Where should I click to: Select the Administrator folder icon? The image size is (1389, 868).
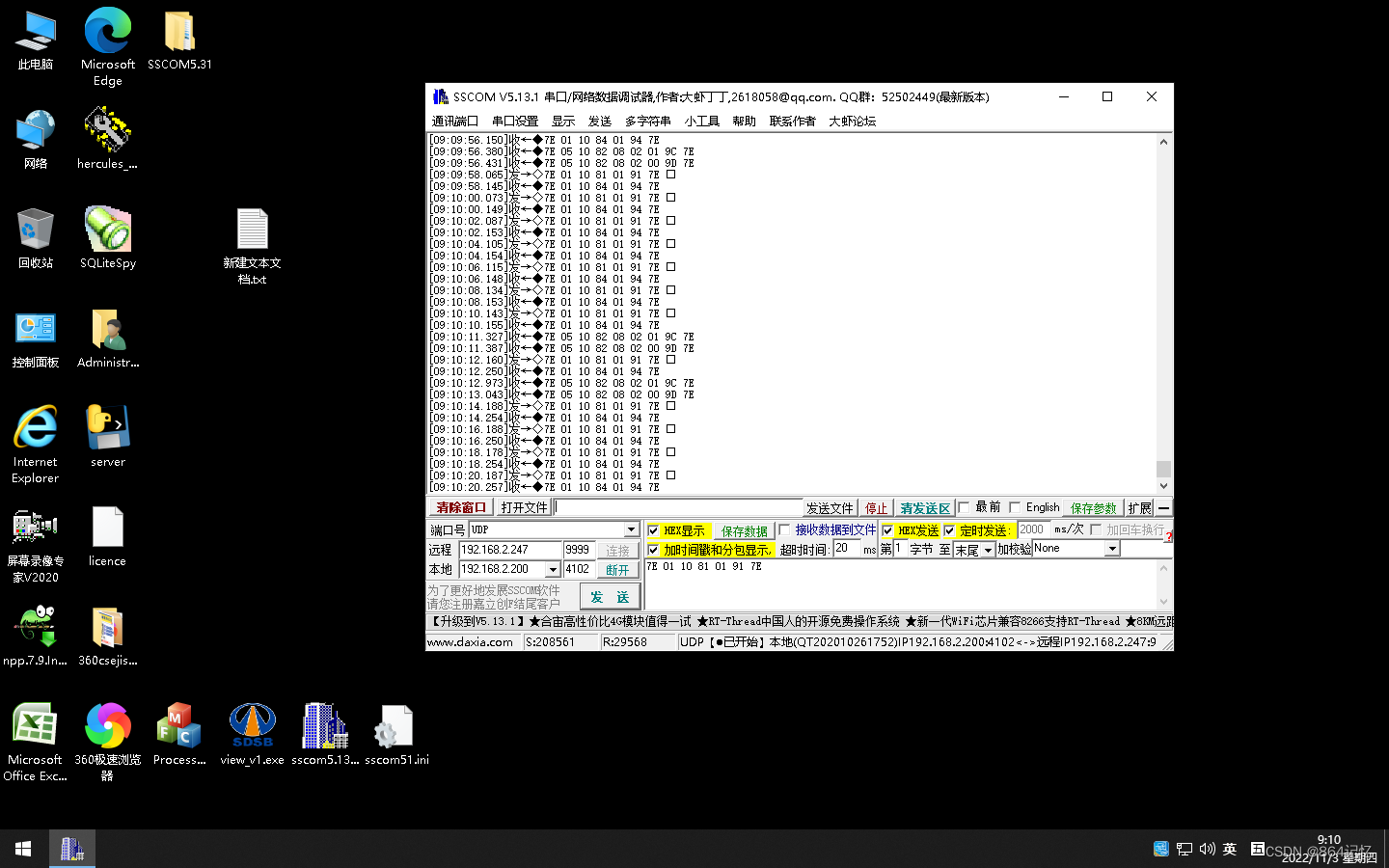pyautogui.click(x=108, y=339)
